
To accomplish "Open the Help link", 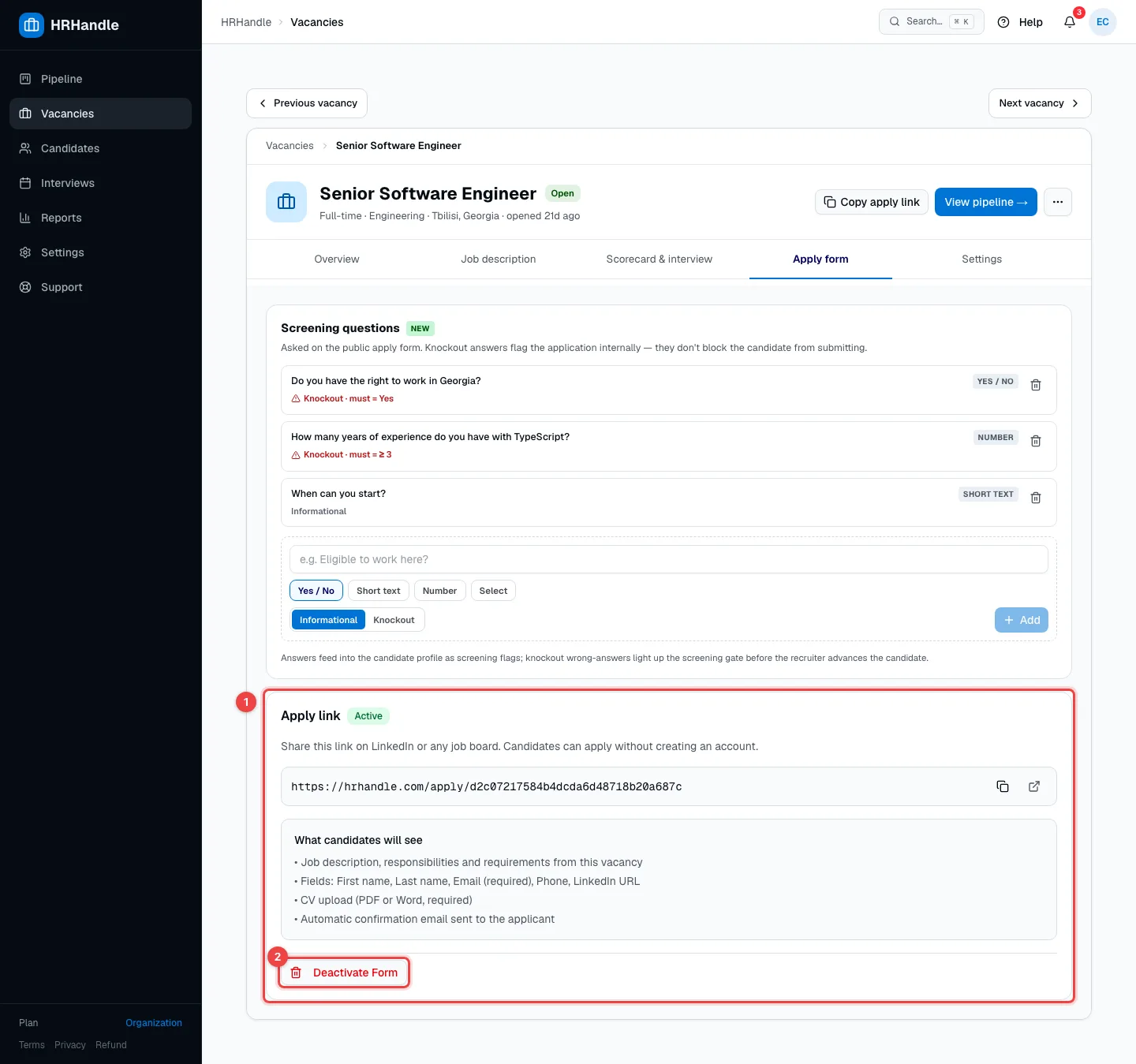I will (x=1020, y=22).
